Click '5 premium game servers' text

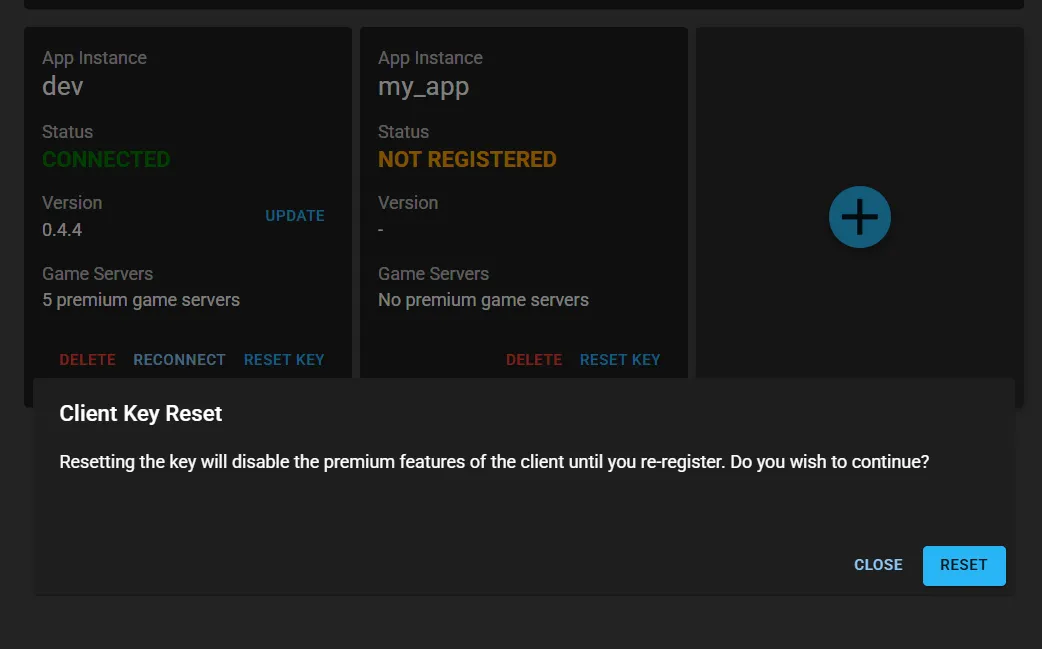[141, 300]
